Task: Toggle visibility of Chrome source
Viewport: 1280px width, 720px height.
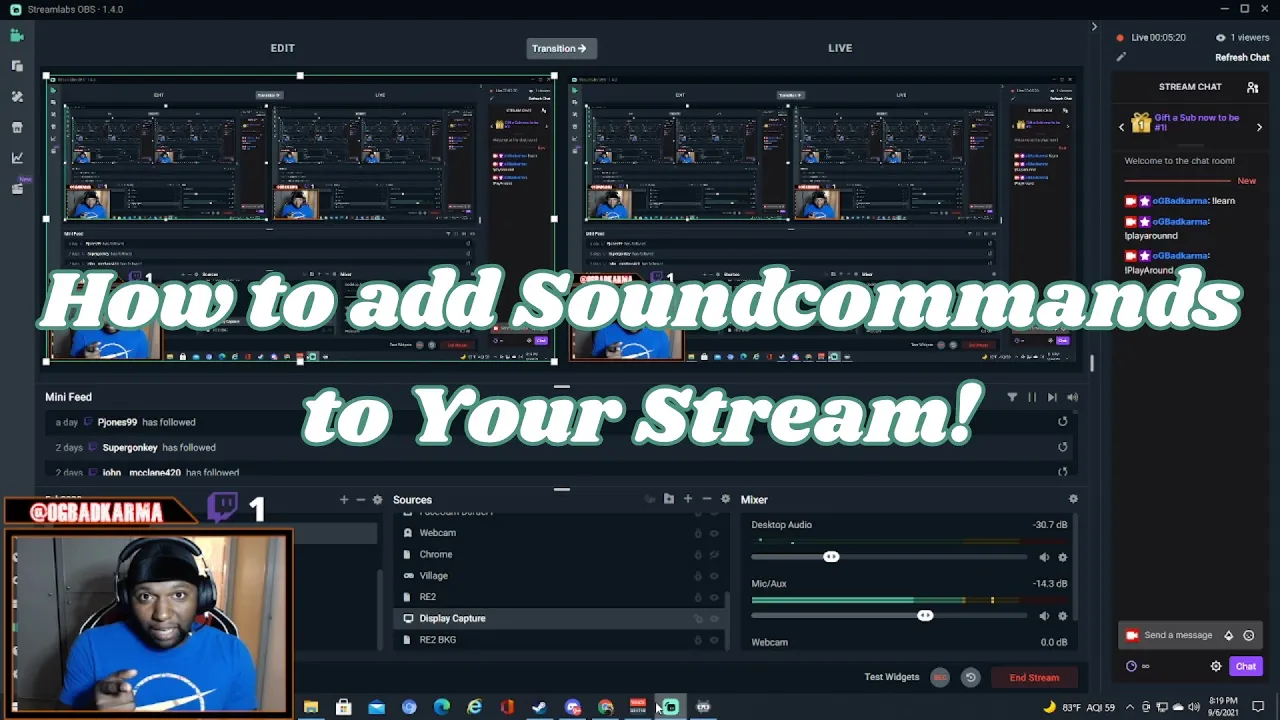Action: pyautogui.click(x=714, y=554)
